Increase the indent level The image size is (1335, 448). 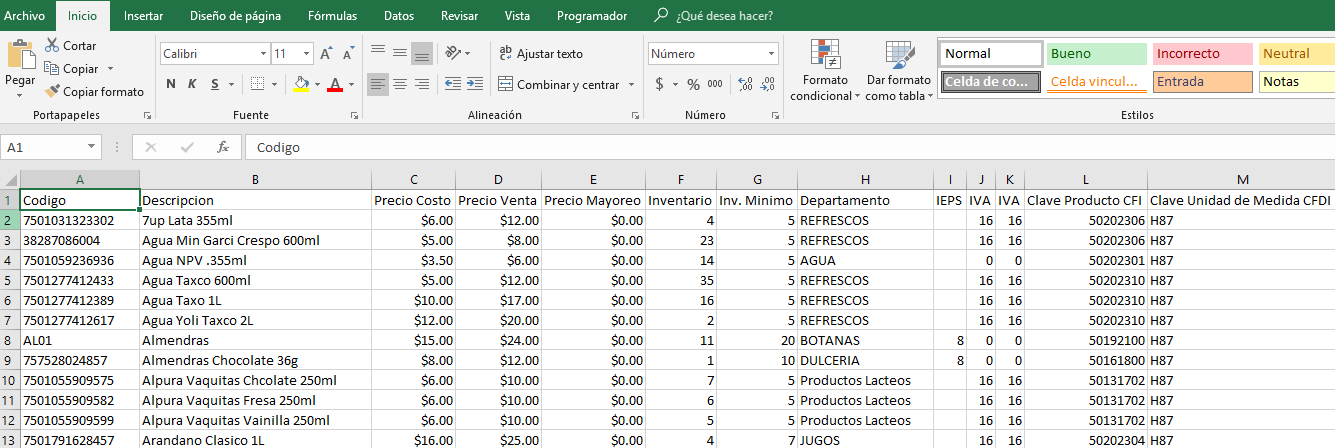(x=473, y=84)
